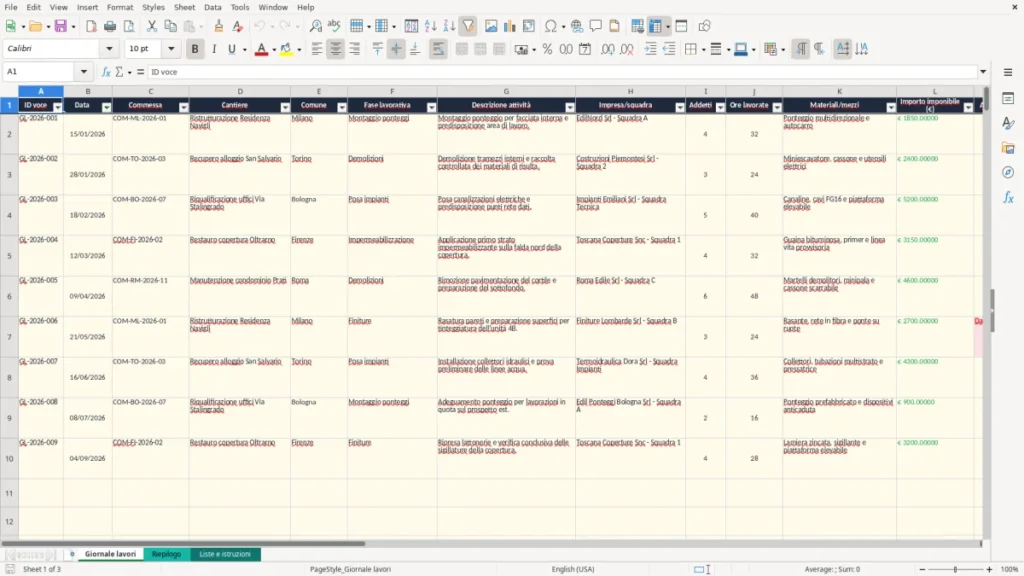Open the Tools menu
This screenshot has width=1024, height=576.
point(240,7)
